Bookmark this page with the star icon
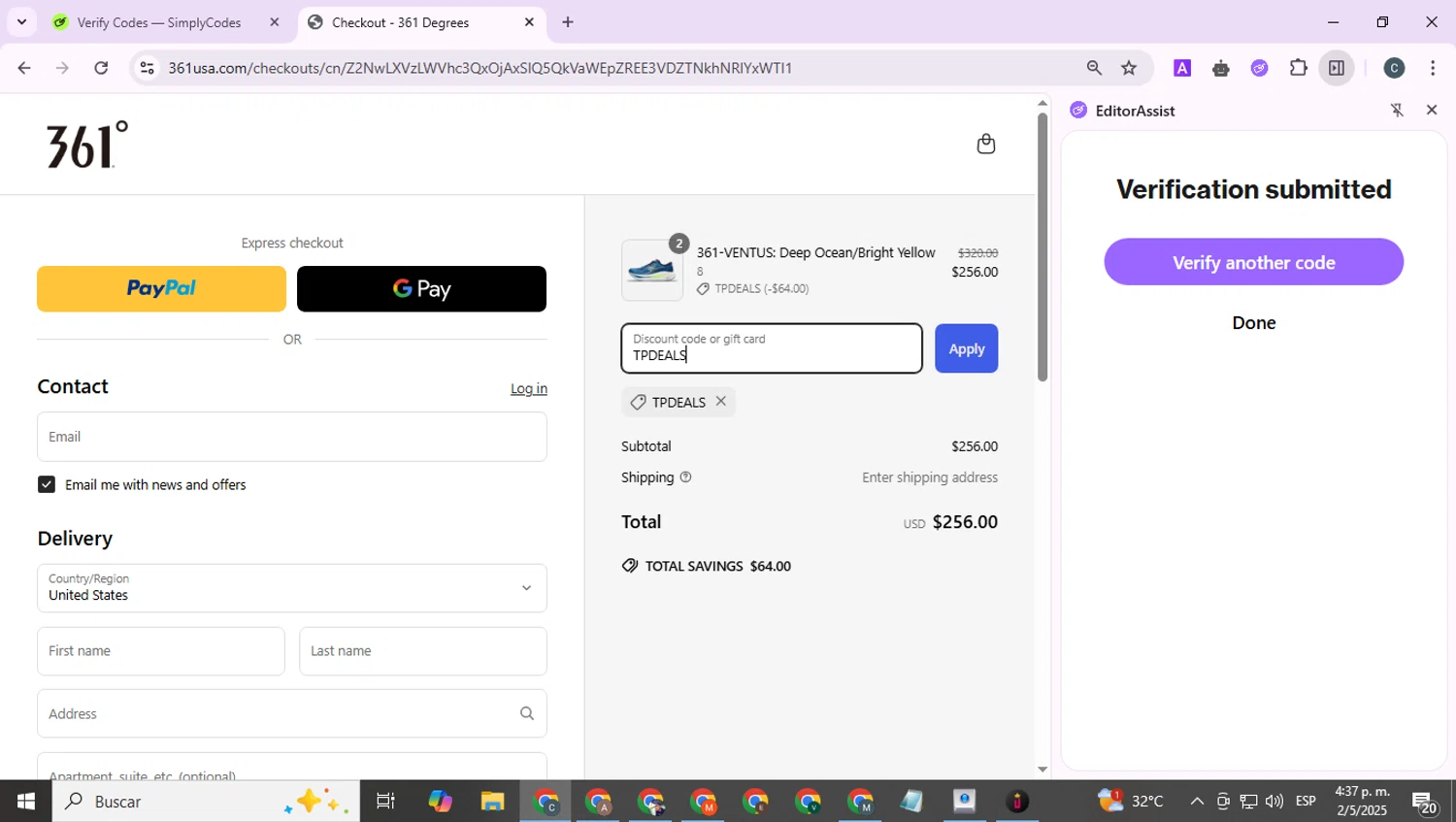 pyautogui.click(x=1129, y=68)
